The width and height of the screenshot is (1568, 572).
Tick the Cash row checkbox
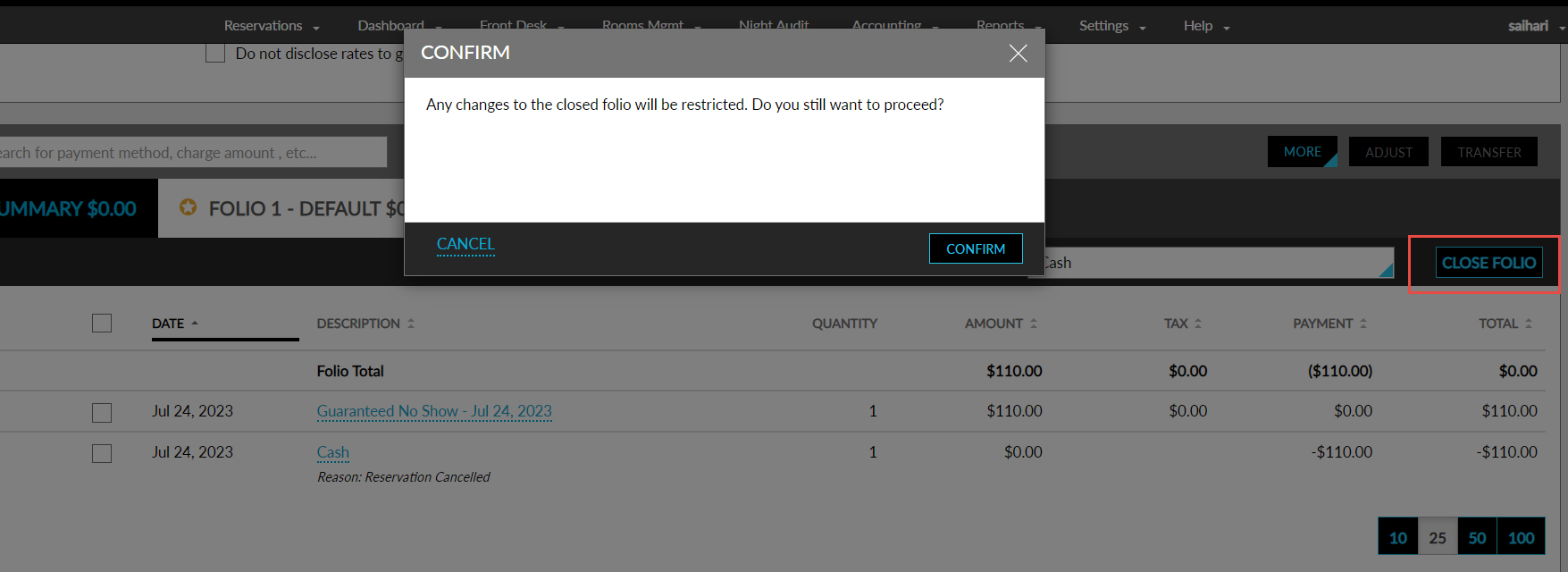click(102, 453)
